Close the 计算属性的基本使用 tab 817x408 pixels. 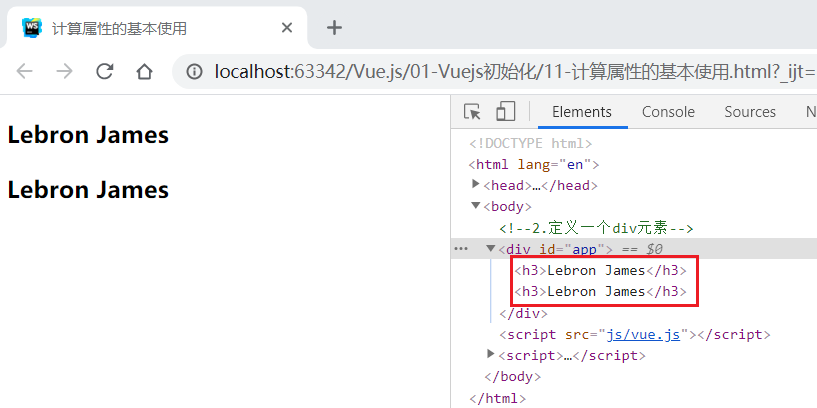point(287,28)
